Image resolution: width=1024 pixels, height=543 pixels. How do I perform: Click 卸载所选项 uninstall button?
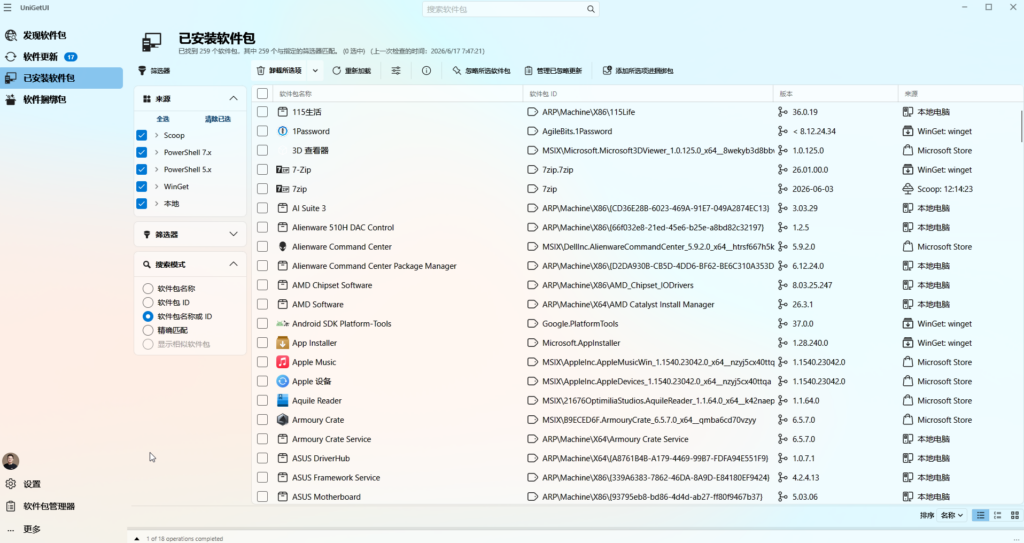pyautogui.click(x=280, y=71)
